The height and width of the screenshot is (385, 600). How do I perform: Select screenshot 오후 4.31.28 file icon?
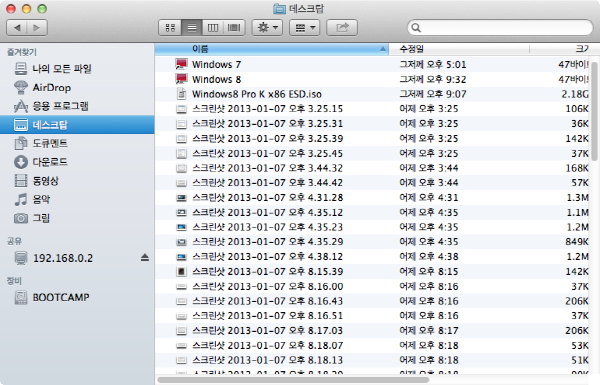pyautogui.click(x=181, y=198)
